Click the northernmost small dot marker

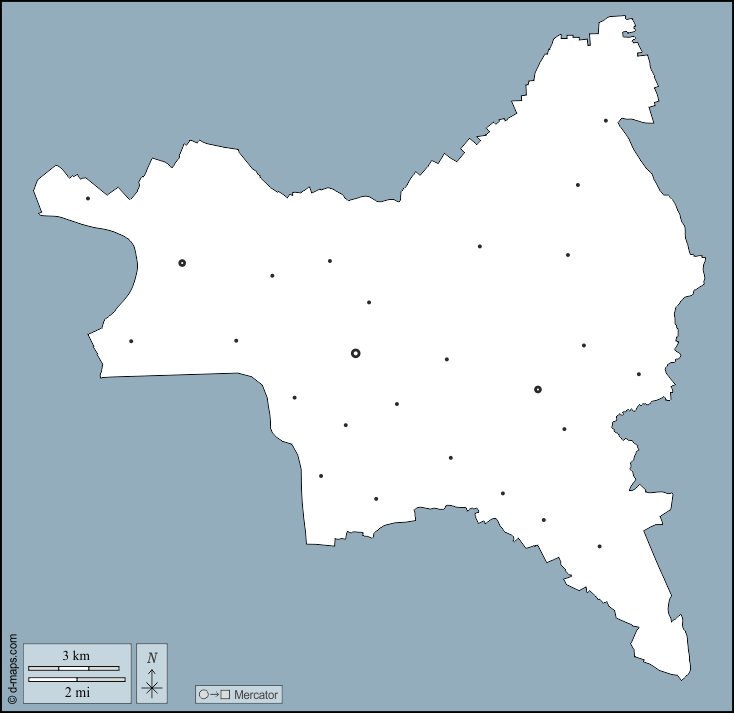pos(605,121)
